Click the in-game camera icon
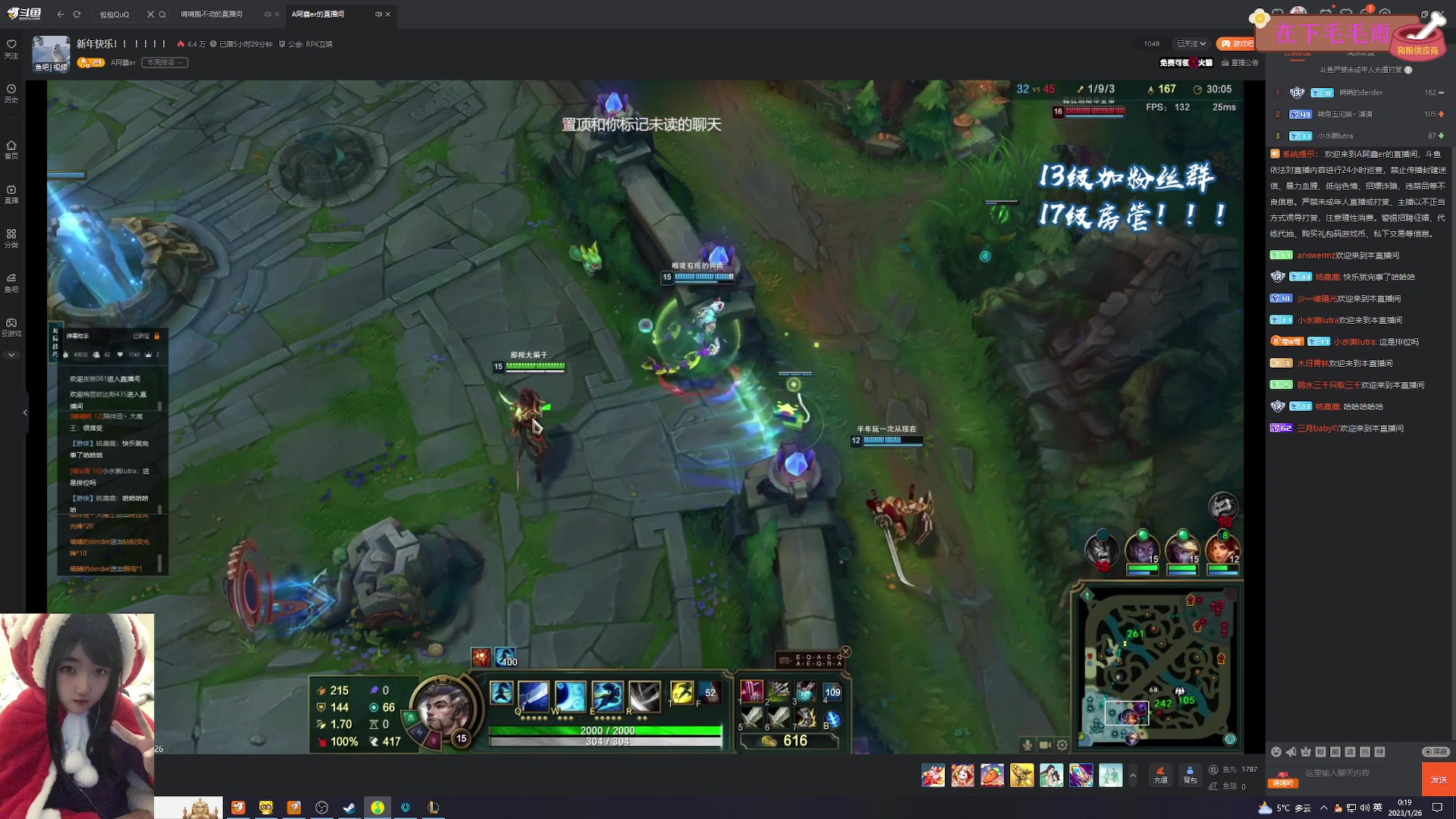Viewport: 1456px width, 819px height. [1045, 745]
